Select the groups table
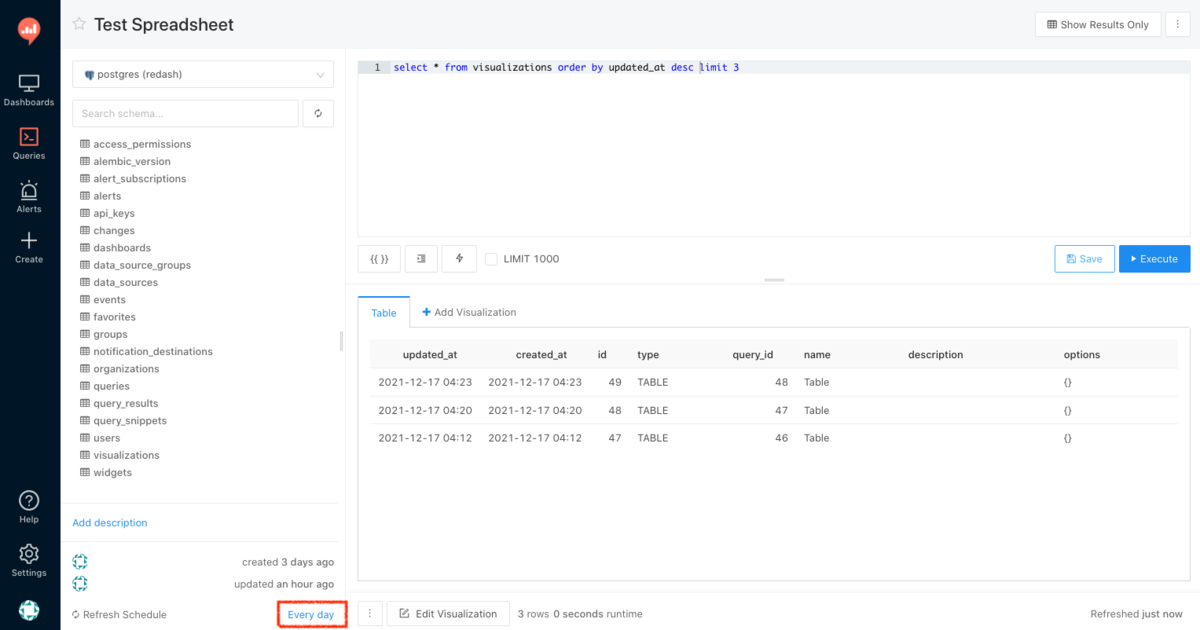Screen dimensions: 1200x630 point(111,334)
